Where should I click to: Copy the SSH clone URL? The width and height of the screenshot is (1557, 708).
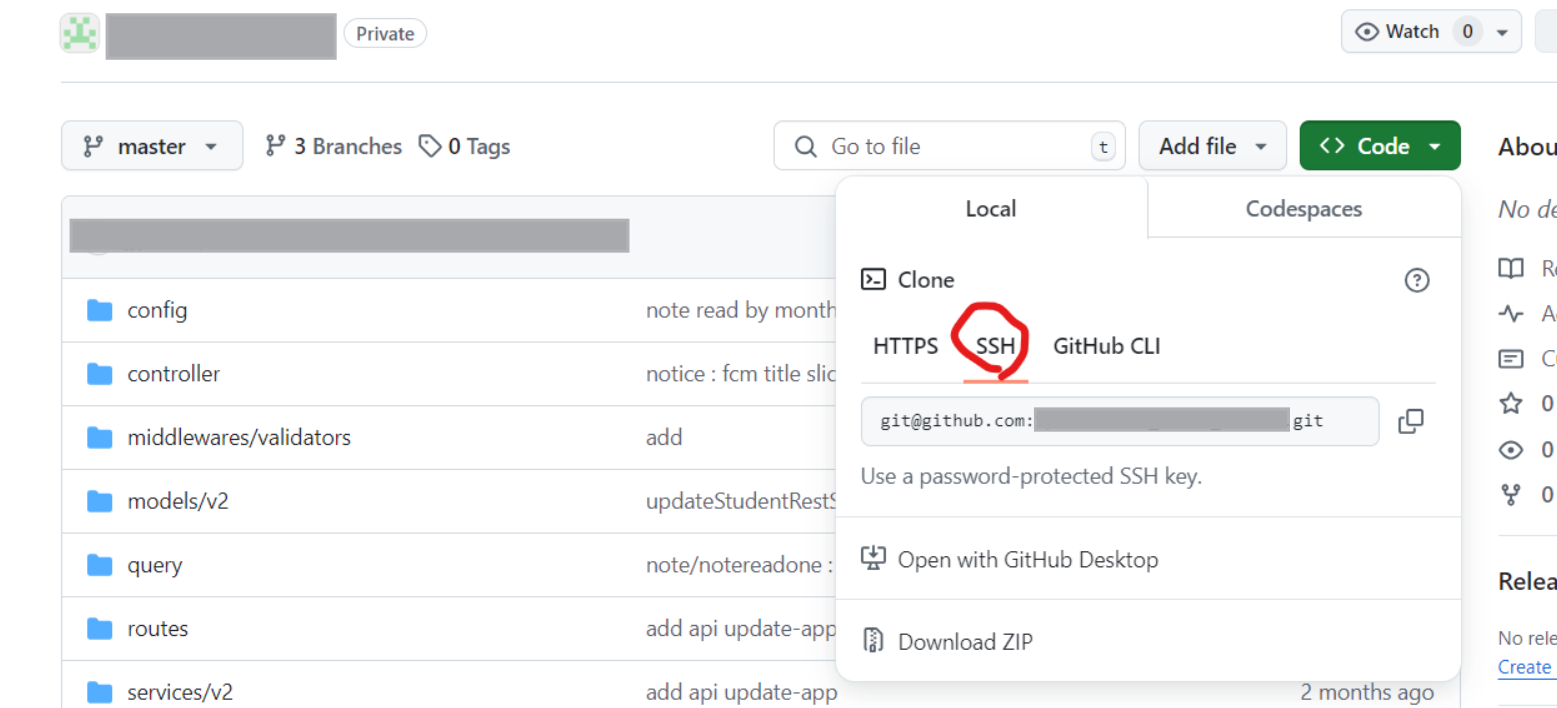coord(1411,421)
